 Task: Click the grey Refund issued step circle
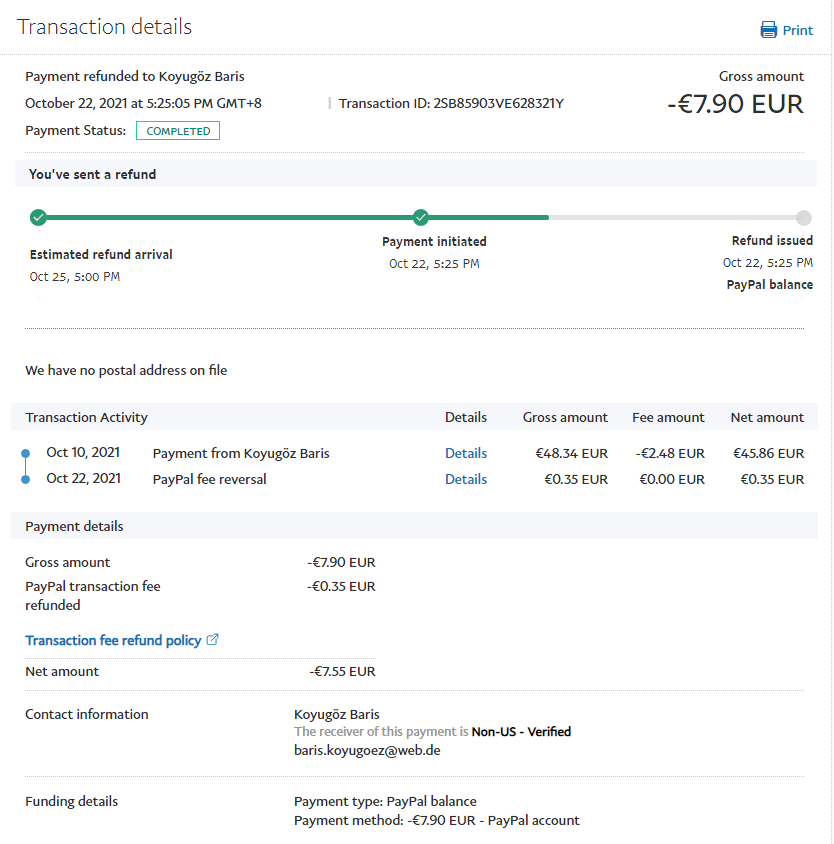pos(804,217)
